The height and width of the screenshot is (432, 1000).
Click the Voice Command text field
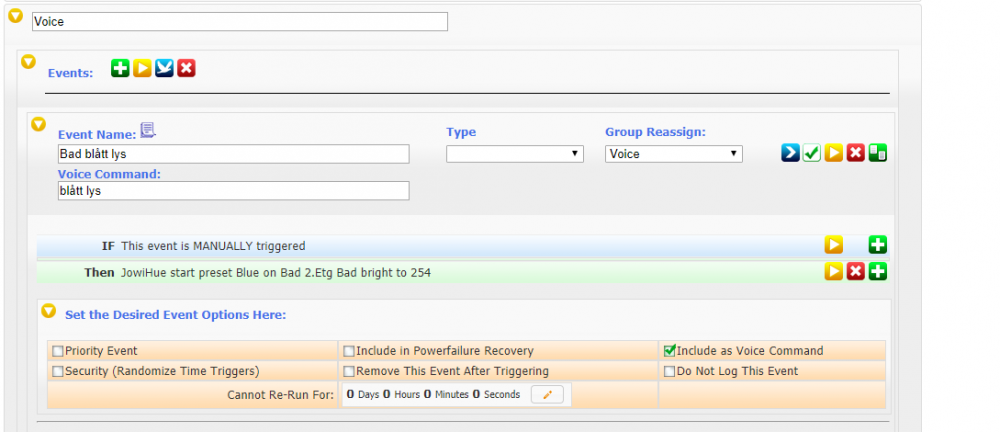[233, 191]
